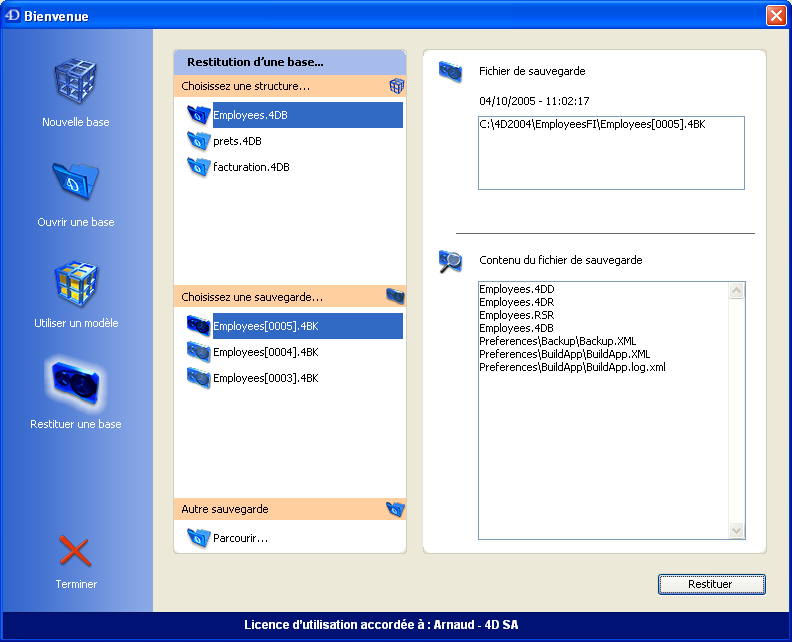Click the folder icon in Autre sauvegarde header
This screenshot has height=642, width=792.
[395, 509]
